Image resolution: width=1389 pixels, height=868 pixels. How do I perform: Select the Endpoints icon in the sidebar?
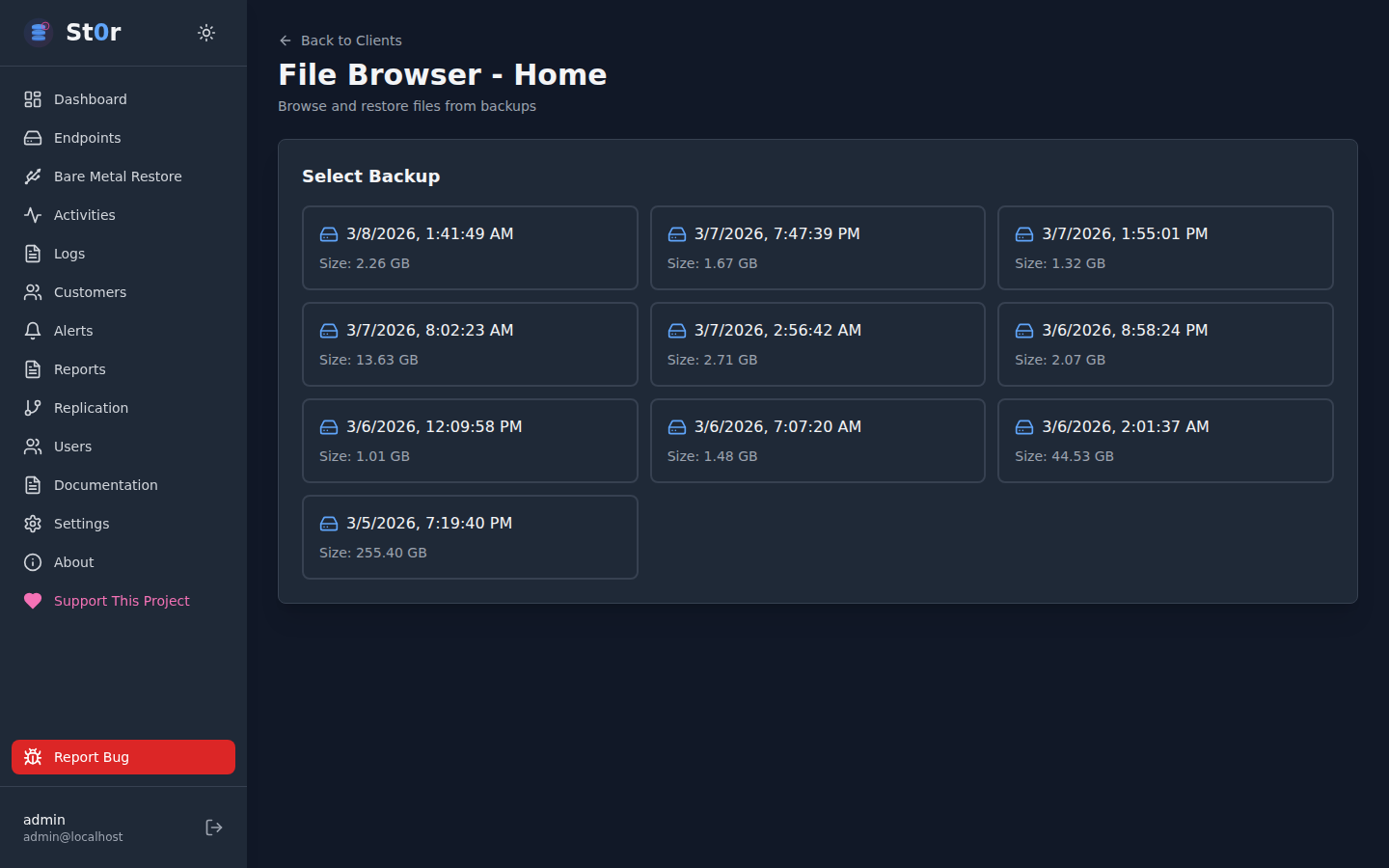(32, 137)
